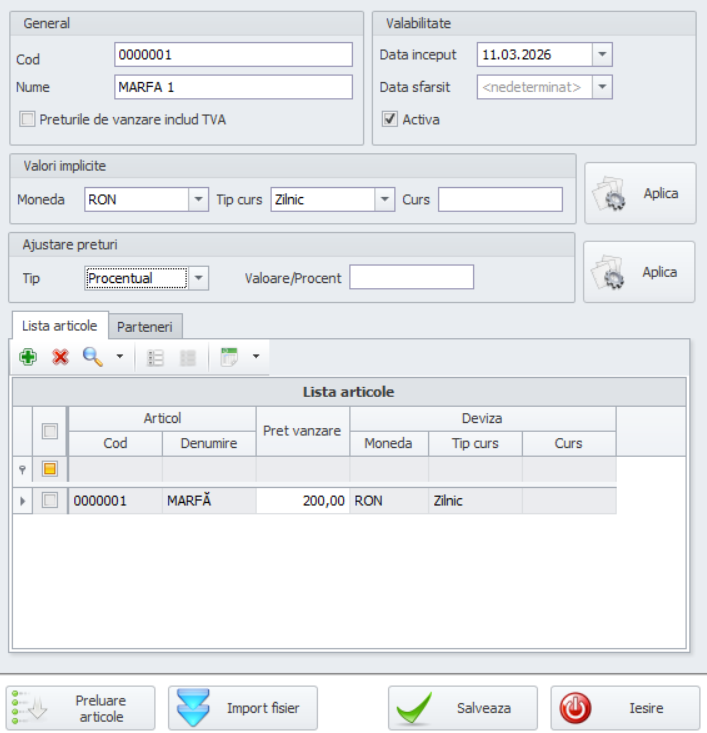Click the Pret vanzare cell showing 200,00
Image resolution: width=707 pixels, height=733 pixels.
[x=302, y=501]
